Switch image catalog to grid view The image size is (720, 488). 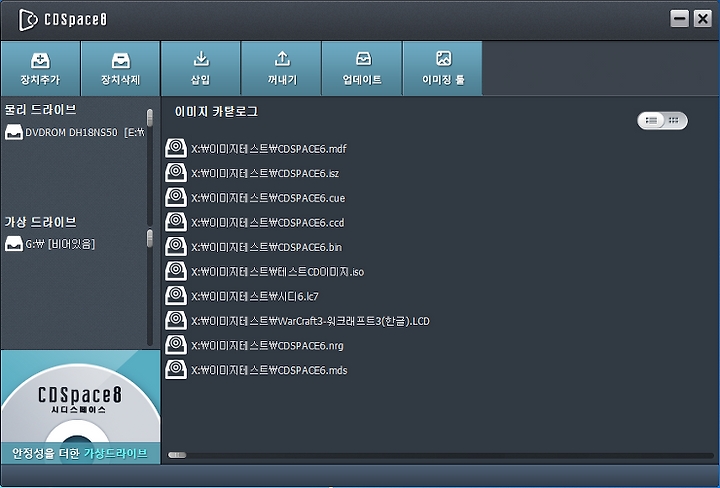674,121
